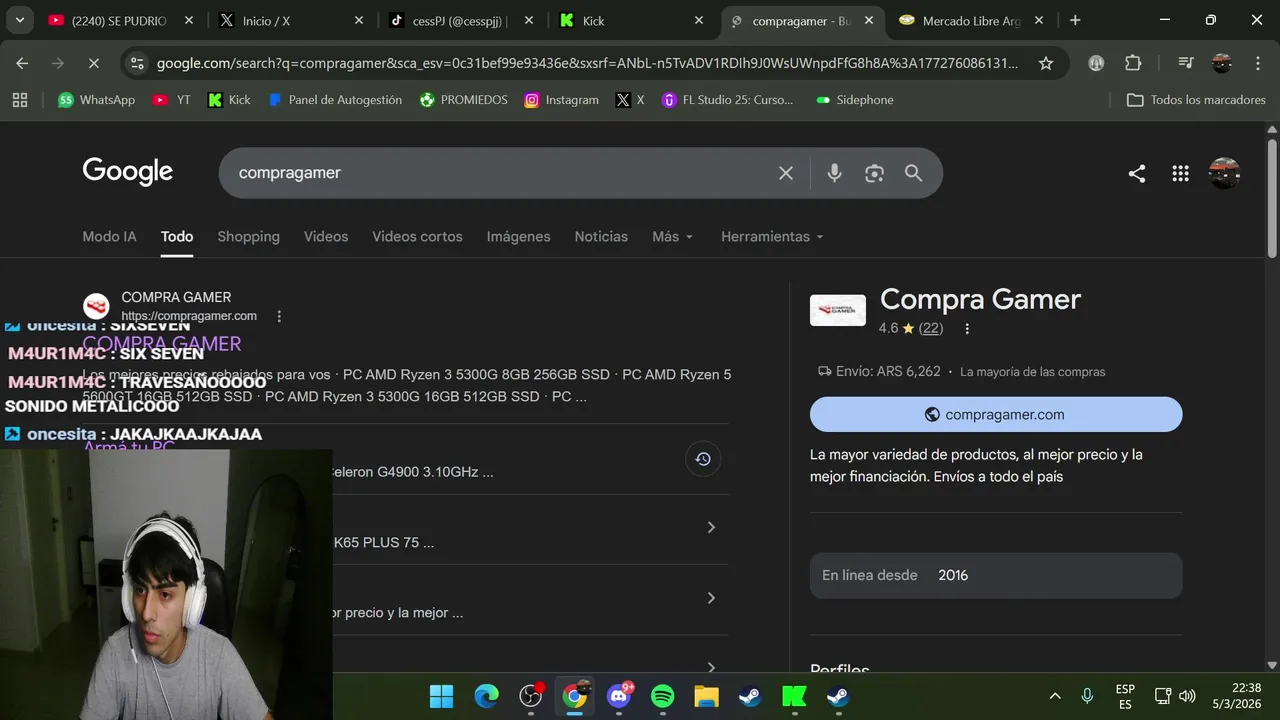Screen dimensions: 1280x720
Task: Open the FL Studio 25 Curso bookmark
Action: coord(728,100)
